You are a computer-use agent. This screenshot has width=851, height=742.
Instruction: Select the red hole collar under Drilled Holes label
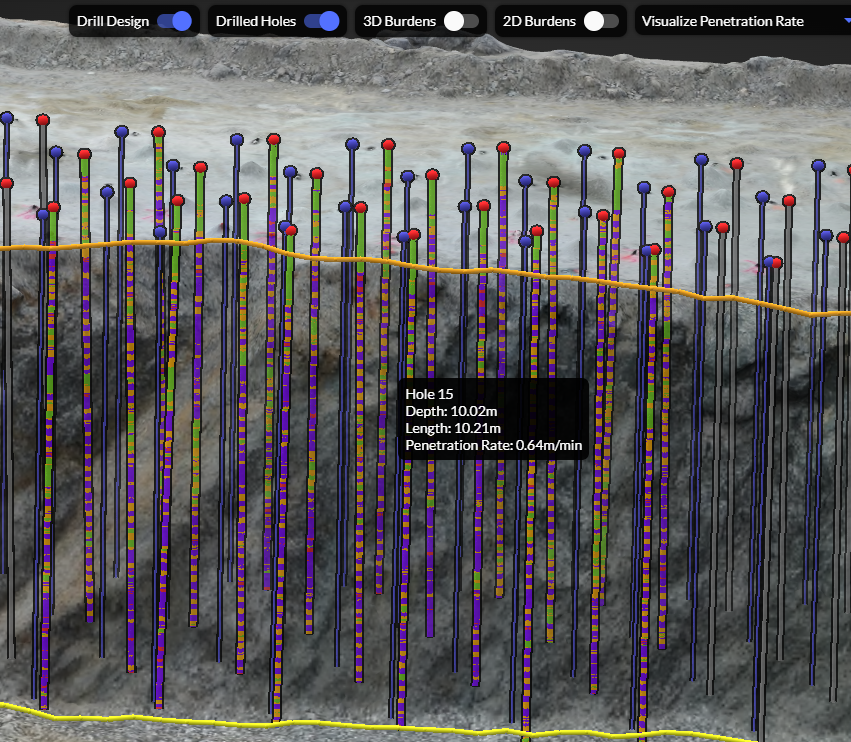[x=274, y=140]
